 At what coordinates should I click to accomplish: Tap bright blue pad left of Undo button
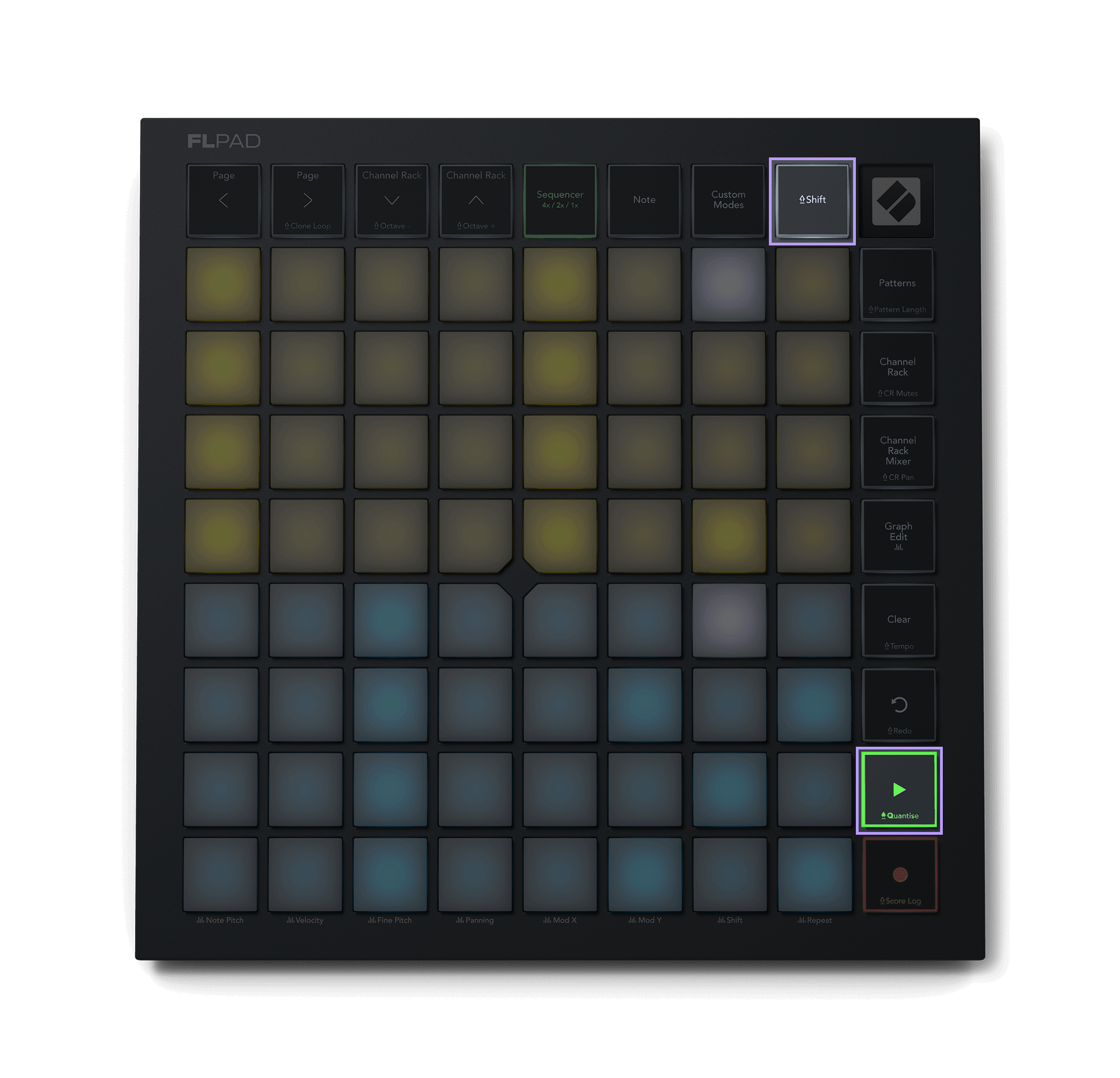click(814, 705)
